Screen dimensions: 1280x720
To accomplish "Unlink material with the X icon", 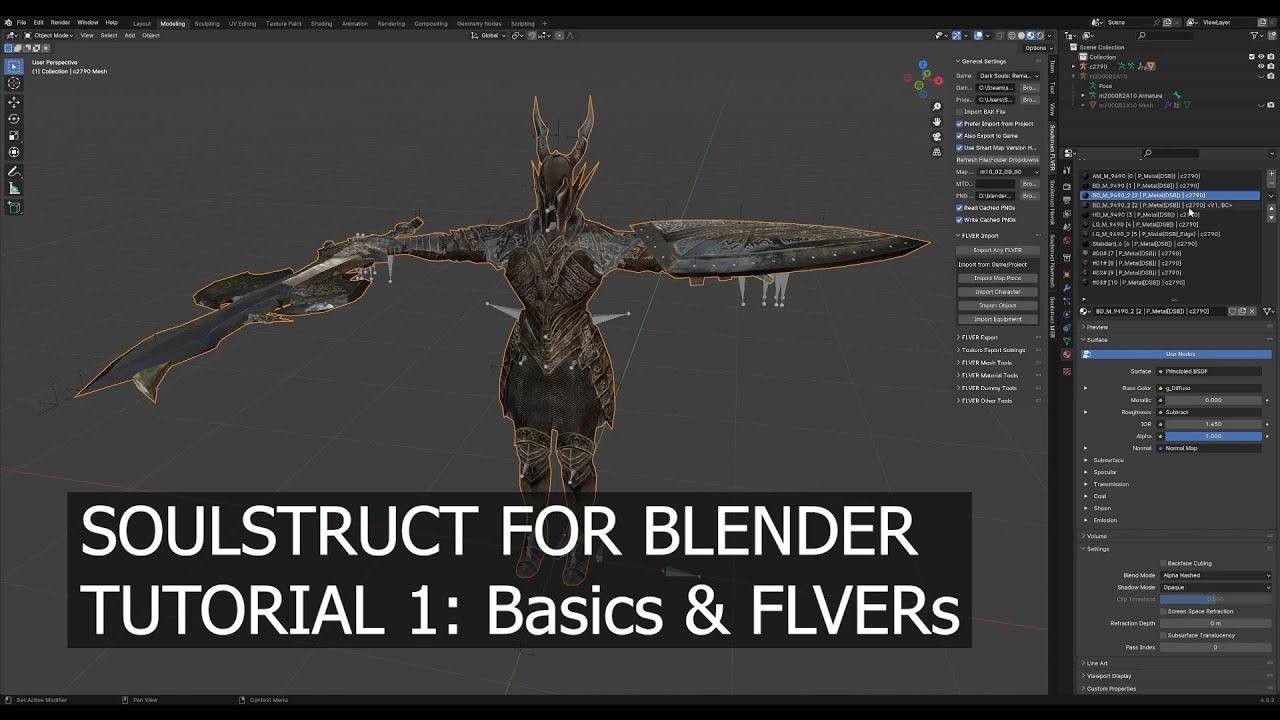I will coord(1253,311).
